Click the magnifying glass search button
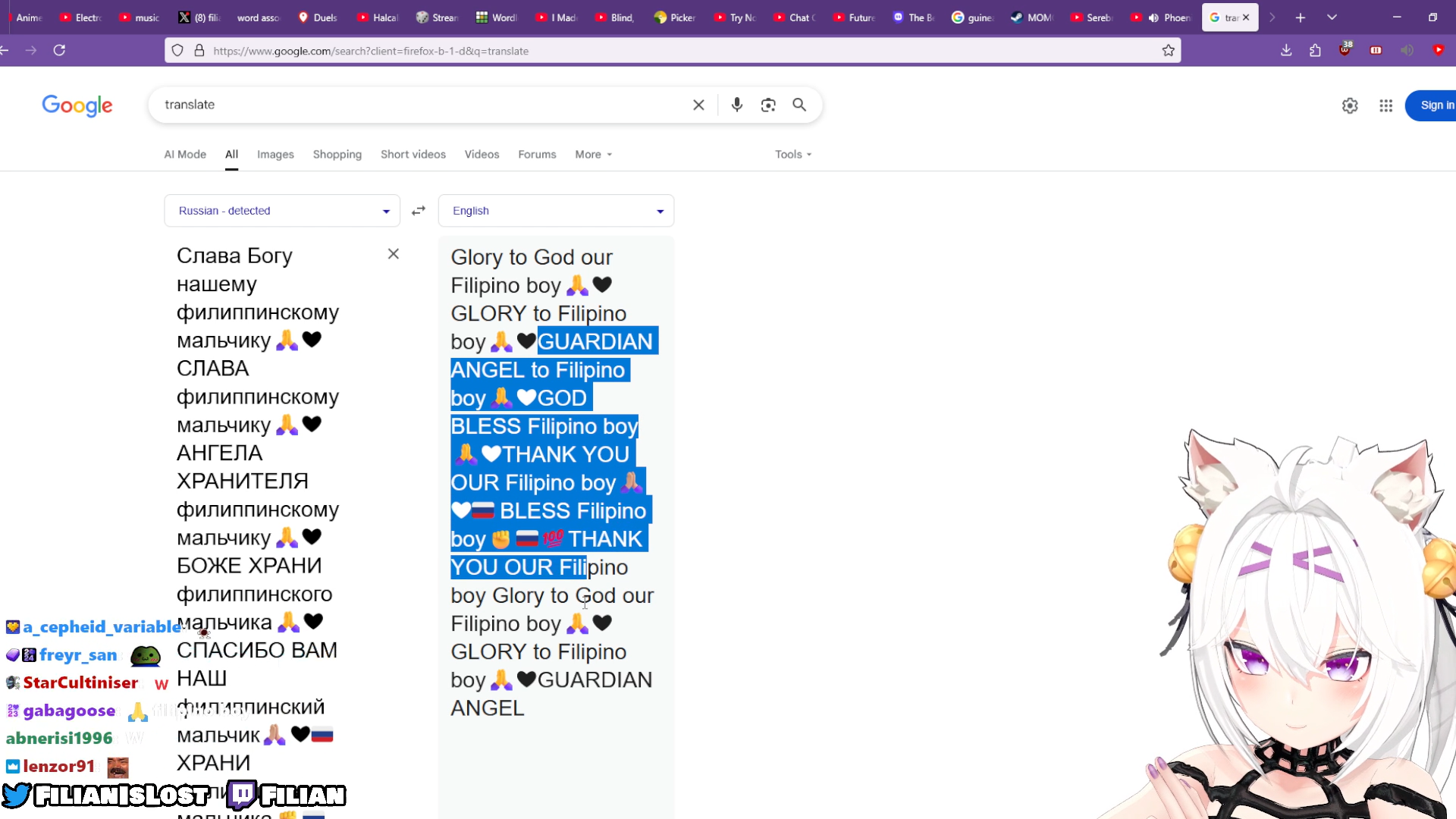 (799, 105)
